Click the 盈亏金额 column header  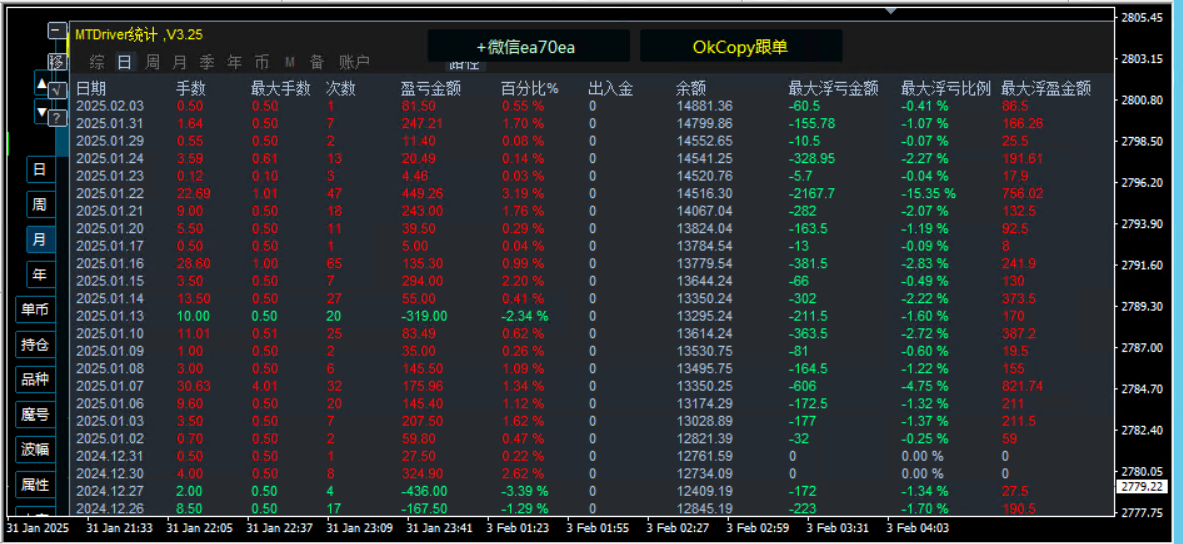[x=431, y=89]
